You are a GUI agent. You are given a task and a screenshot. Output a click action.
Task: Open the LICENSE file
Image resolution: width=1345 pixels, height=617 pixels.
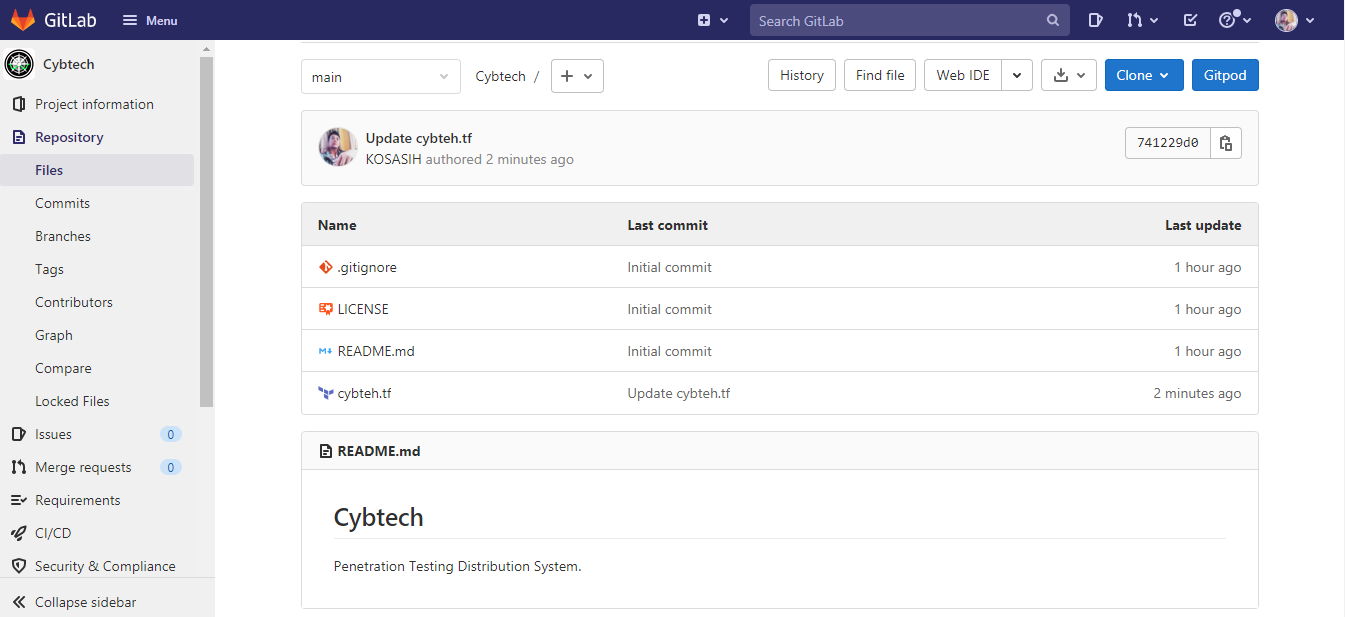(x=363, y=309)
